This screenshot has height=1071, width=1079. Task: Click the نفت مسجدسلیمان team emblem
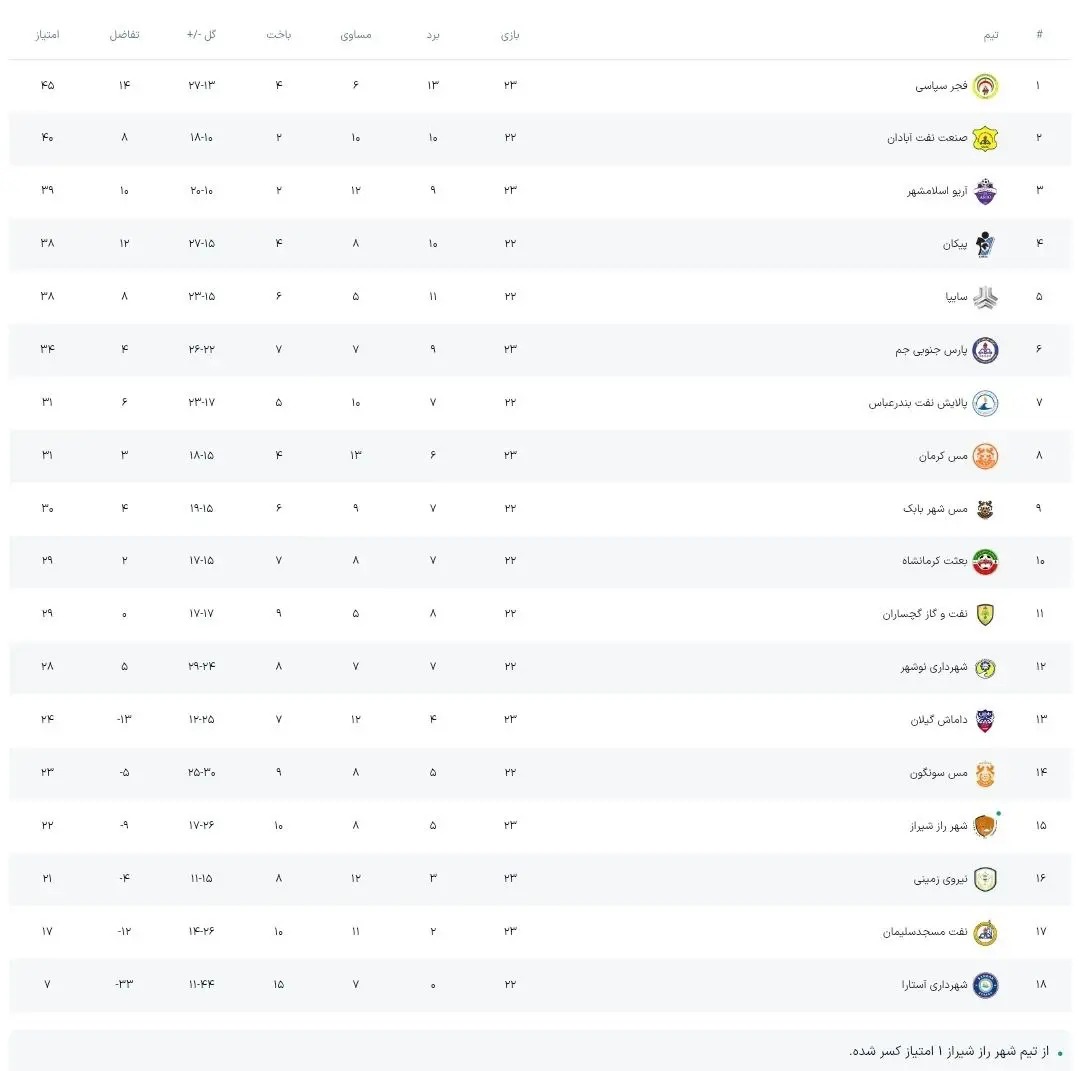(985, 931)
